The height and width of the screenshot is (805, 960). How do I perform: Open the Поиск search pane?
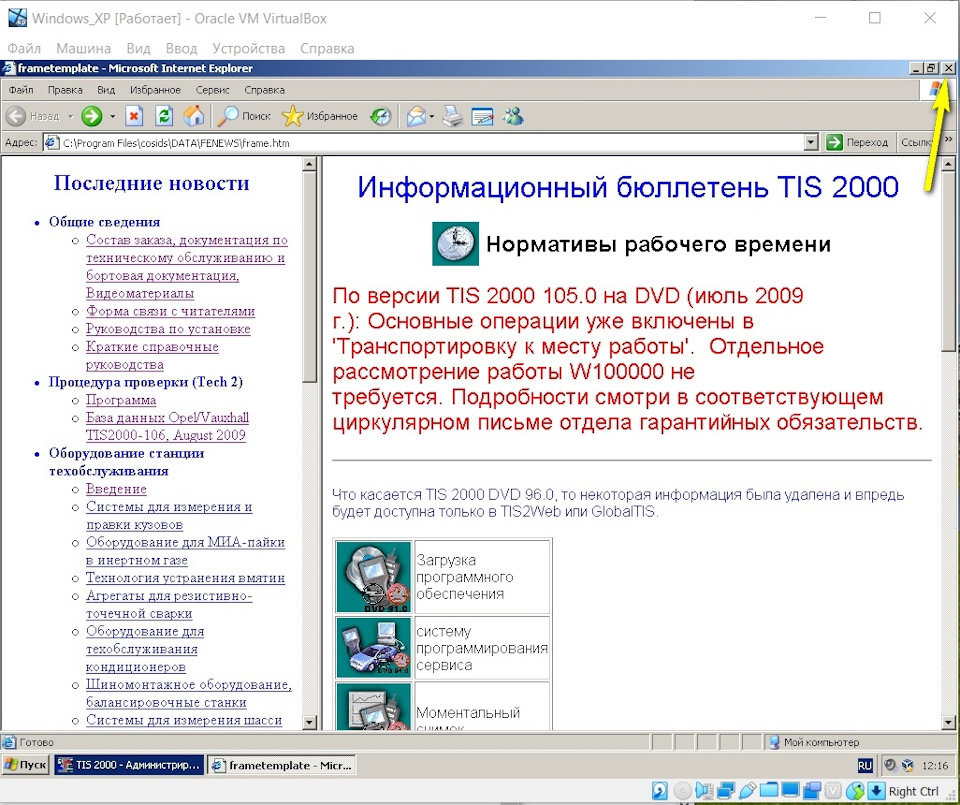coord(244,116)
